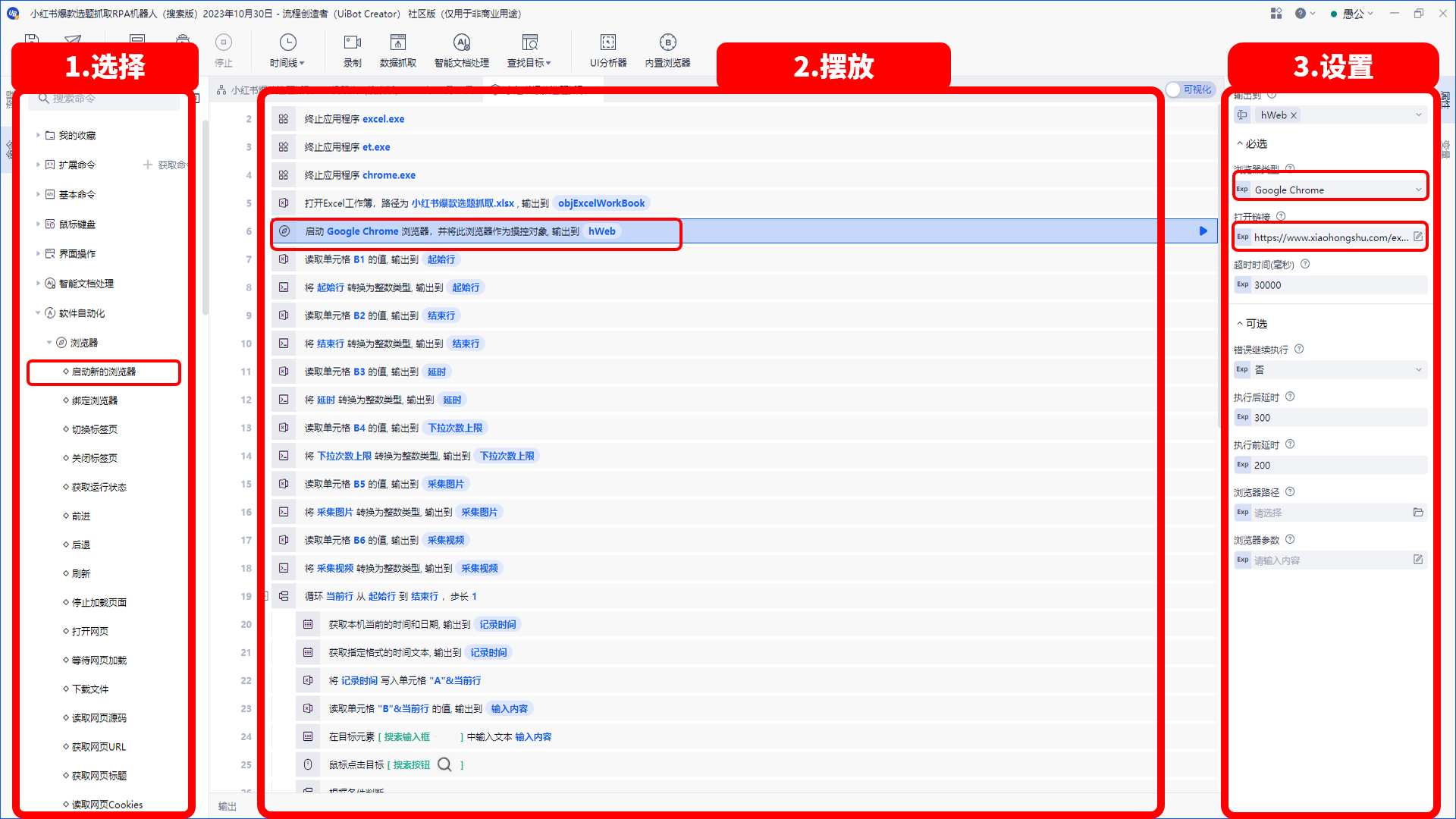Expand 我的收藏 in the command tree
This screenshot has width=1456, height=819.
(38, 135)
